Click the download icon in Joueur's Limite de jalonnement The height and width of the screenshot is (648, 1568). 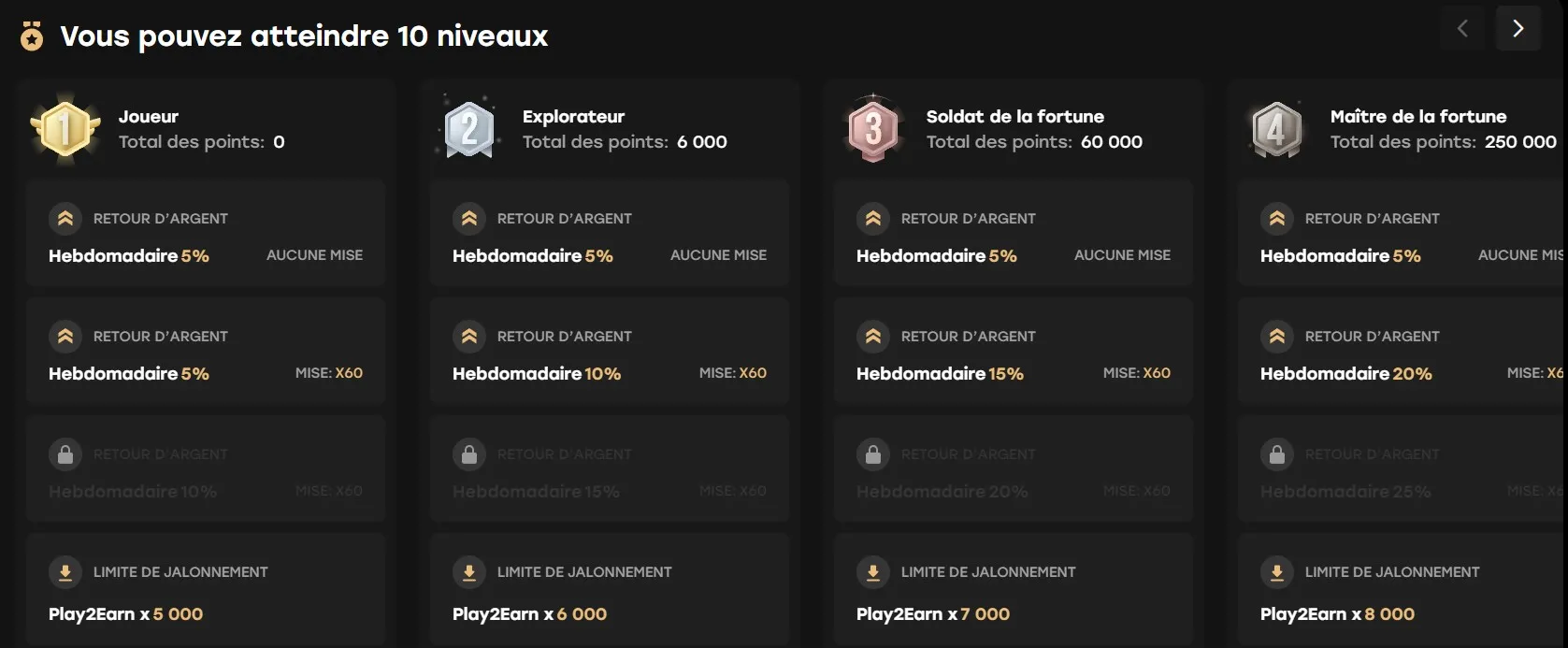[65, 572]
